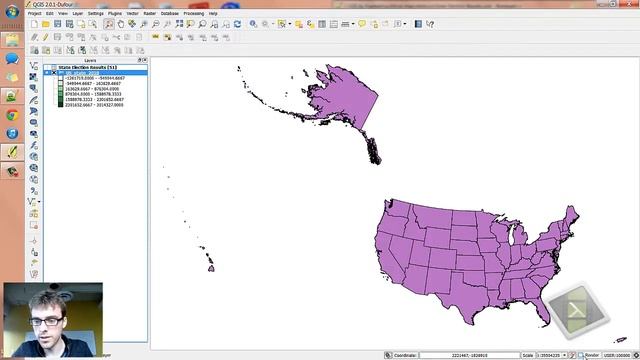Select the Zoom In magnifier tool
Viewport: 640px width, 360px height.
(144, 24)
